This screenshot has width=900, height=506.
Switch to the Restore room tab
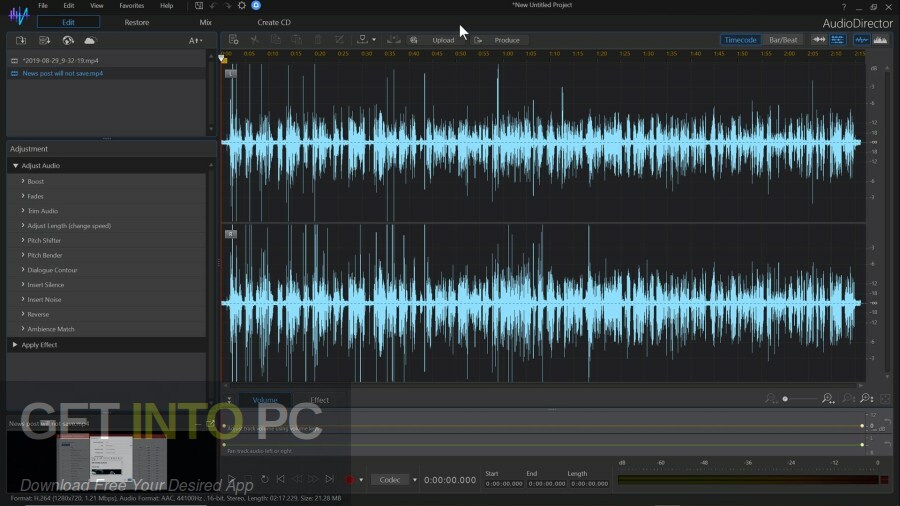coord(137,22)
